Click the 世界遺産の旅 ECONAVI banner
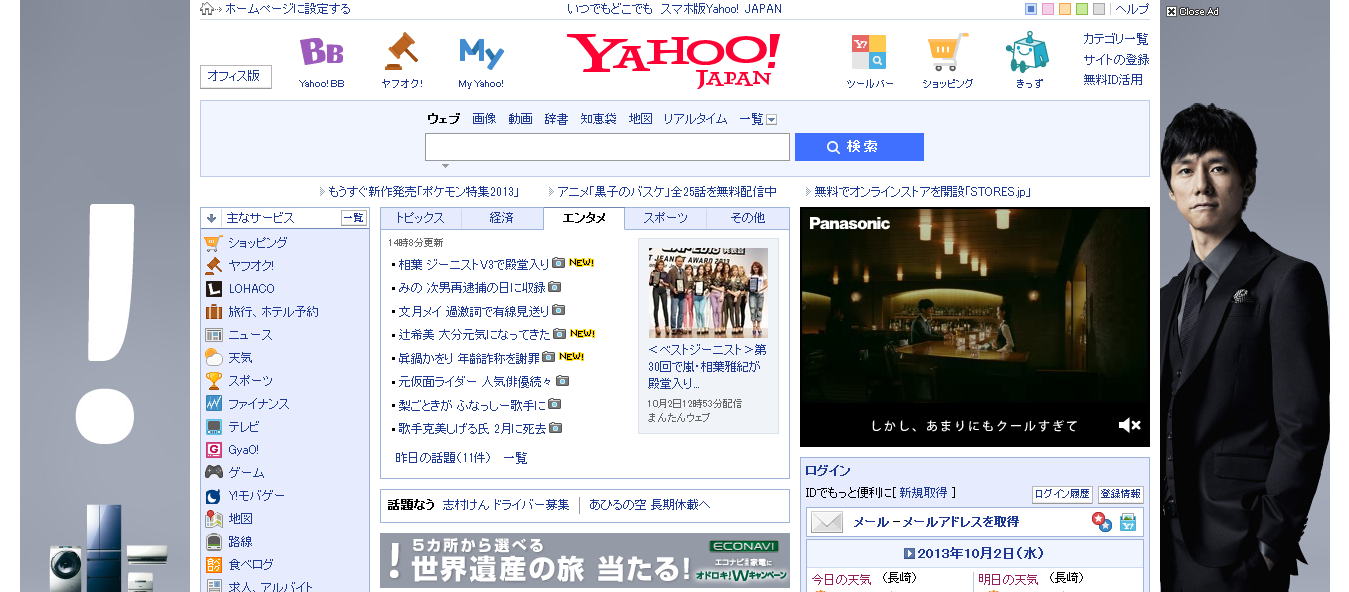1349x592 pixels. (584, 560)
